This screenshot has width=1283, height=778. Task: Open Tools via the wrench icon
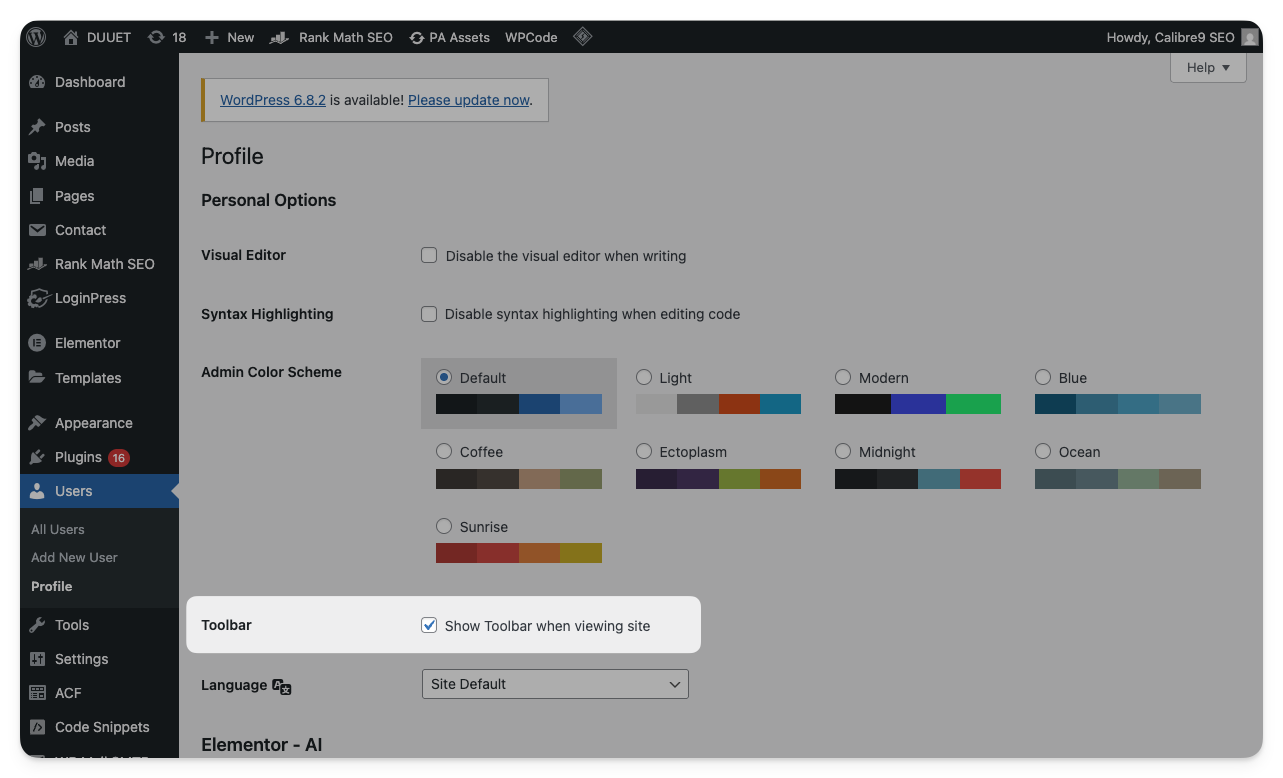(37, 625)
